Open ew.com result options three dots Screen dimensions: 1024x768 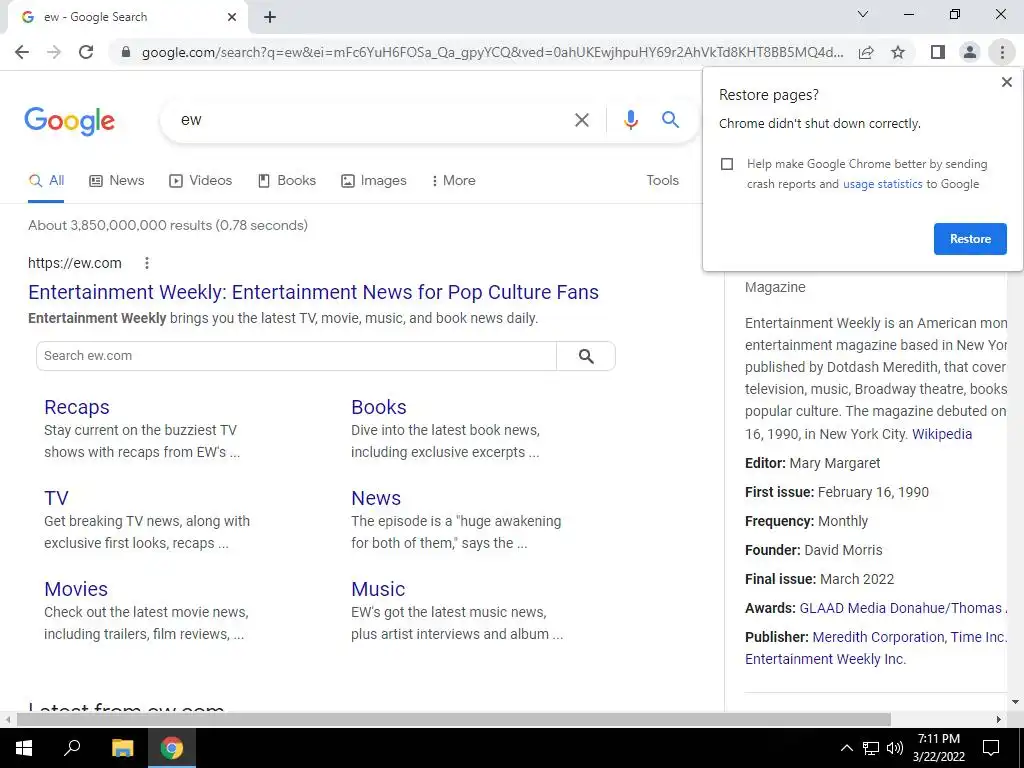147,263
